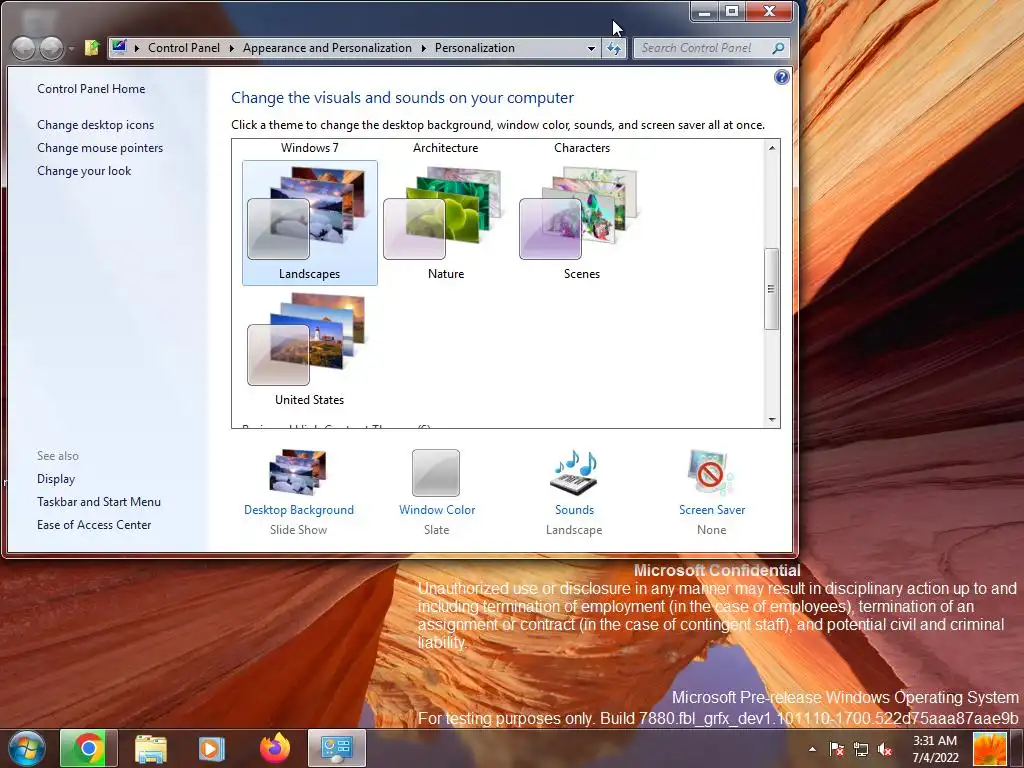This screenshot has height=768, width=1024.
Task: Click the muted volume tray icon
Action: coord(885,749)
